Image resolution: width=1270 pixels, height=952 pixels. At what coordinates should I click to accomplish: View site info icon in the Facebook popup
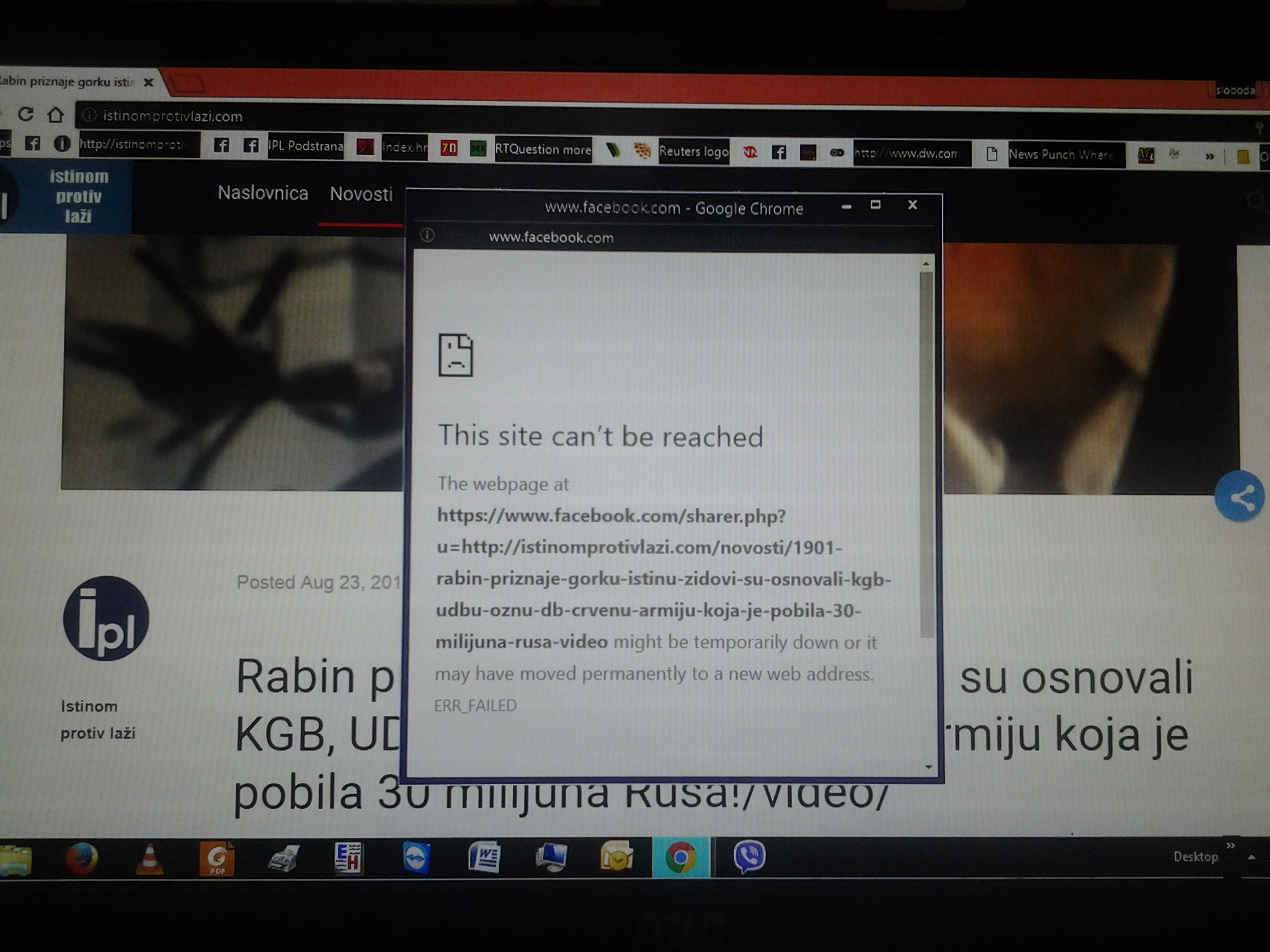(x=427, y=236)
